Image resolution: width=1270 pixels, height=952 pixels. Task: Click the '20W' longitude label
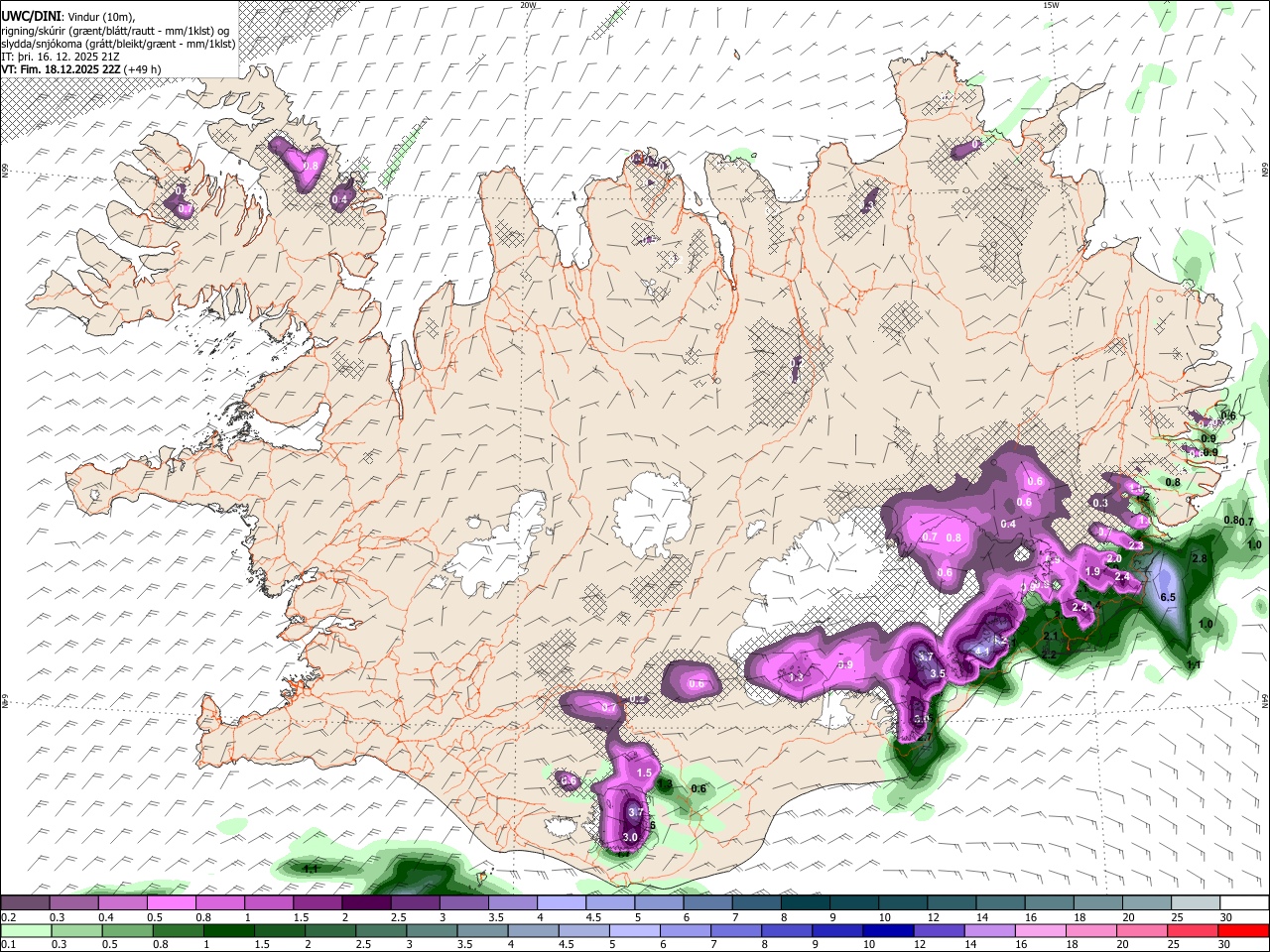tap(527, 5)
